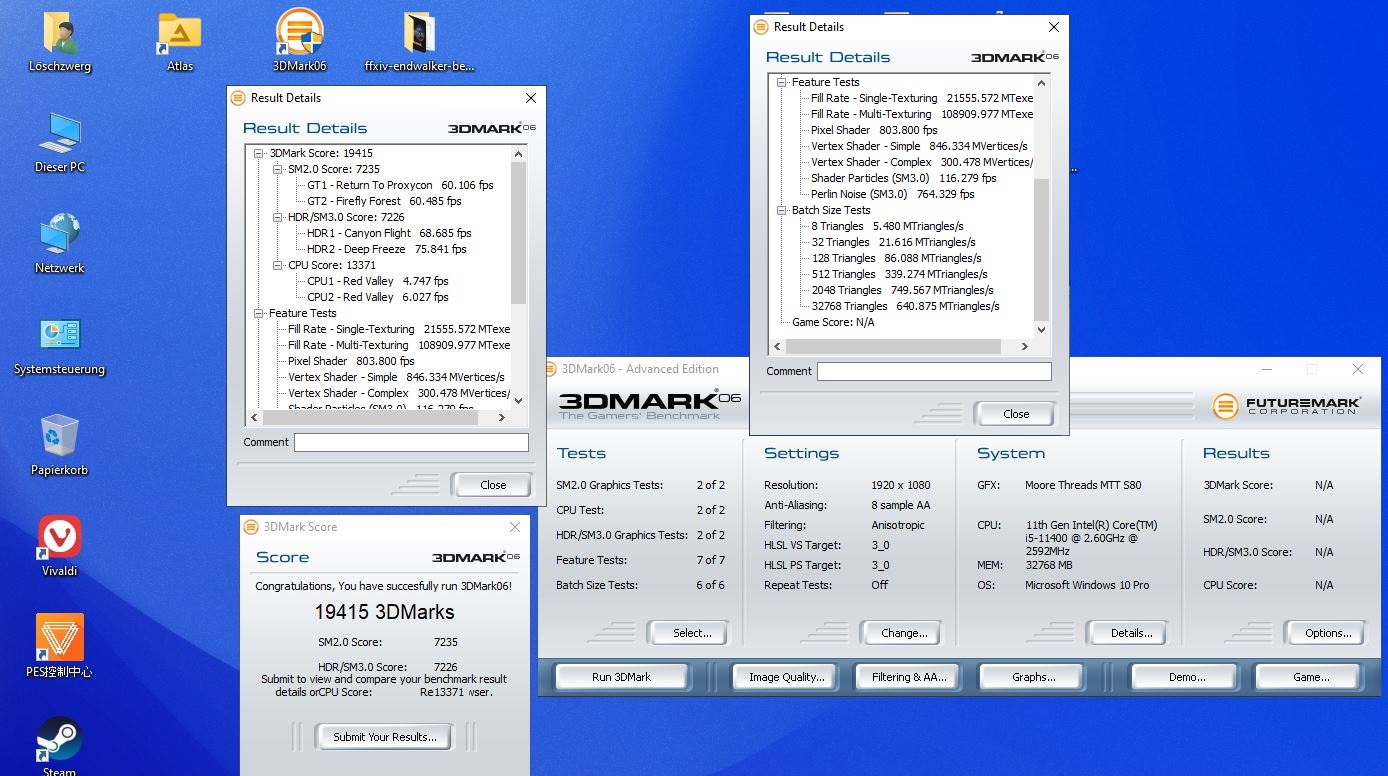Select the Perlin Noise (SM3.0) row
Image resolution: width=1388 pixels, height=776 pixels.
tap(892, 194)
